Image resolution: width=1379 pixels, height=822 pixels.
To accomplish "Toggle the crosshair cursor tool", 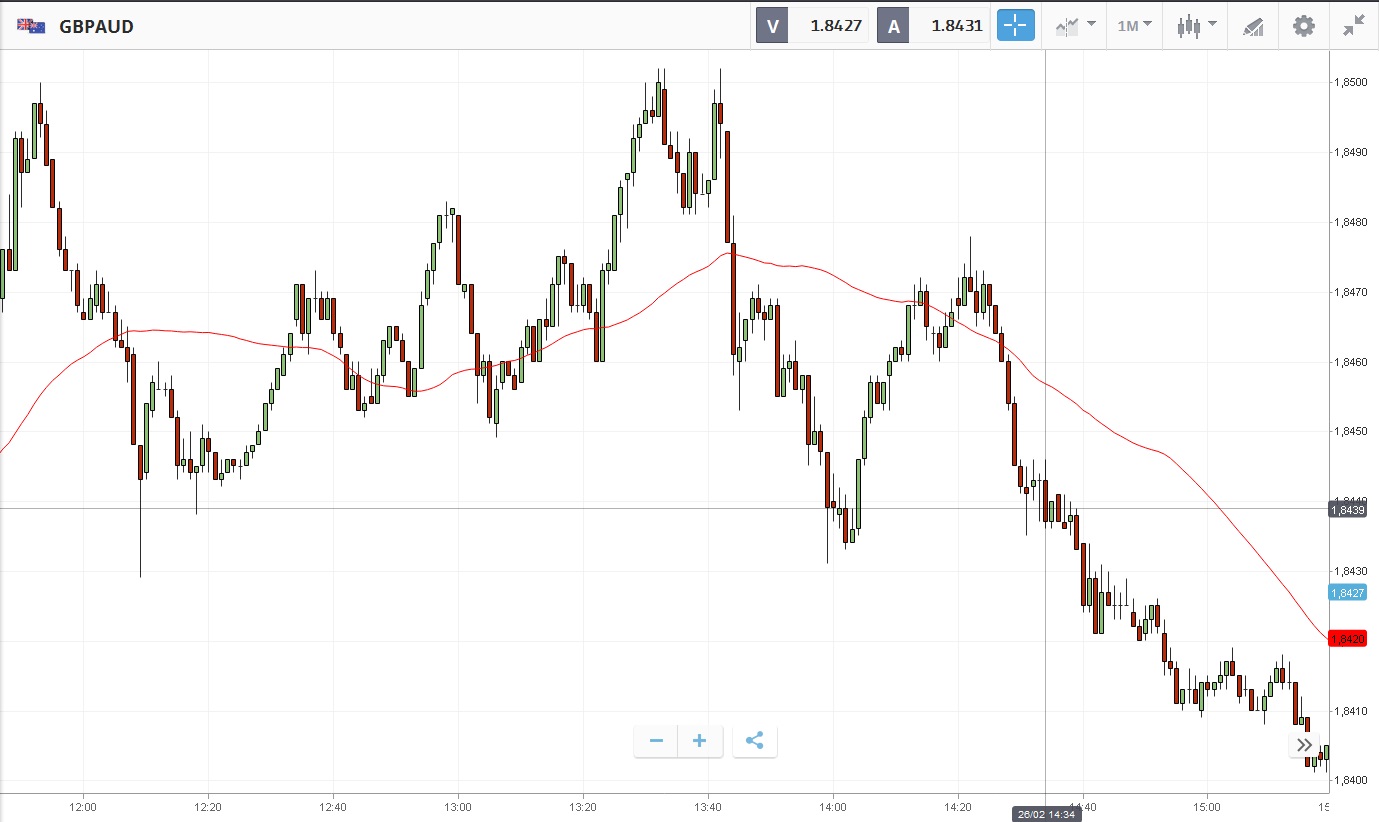I will [x=1015, y=26].
